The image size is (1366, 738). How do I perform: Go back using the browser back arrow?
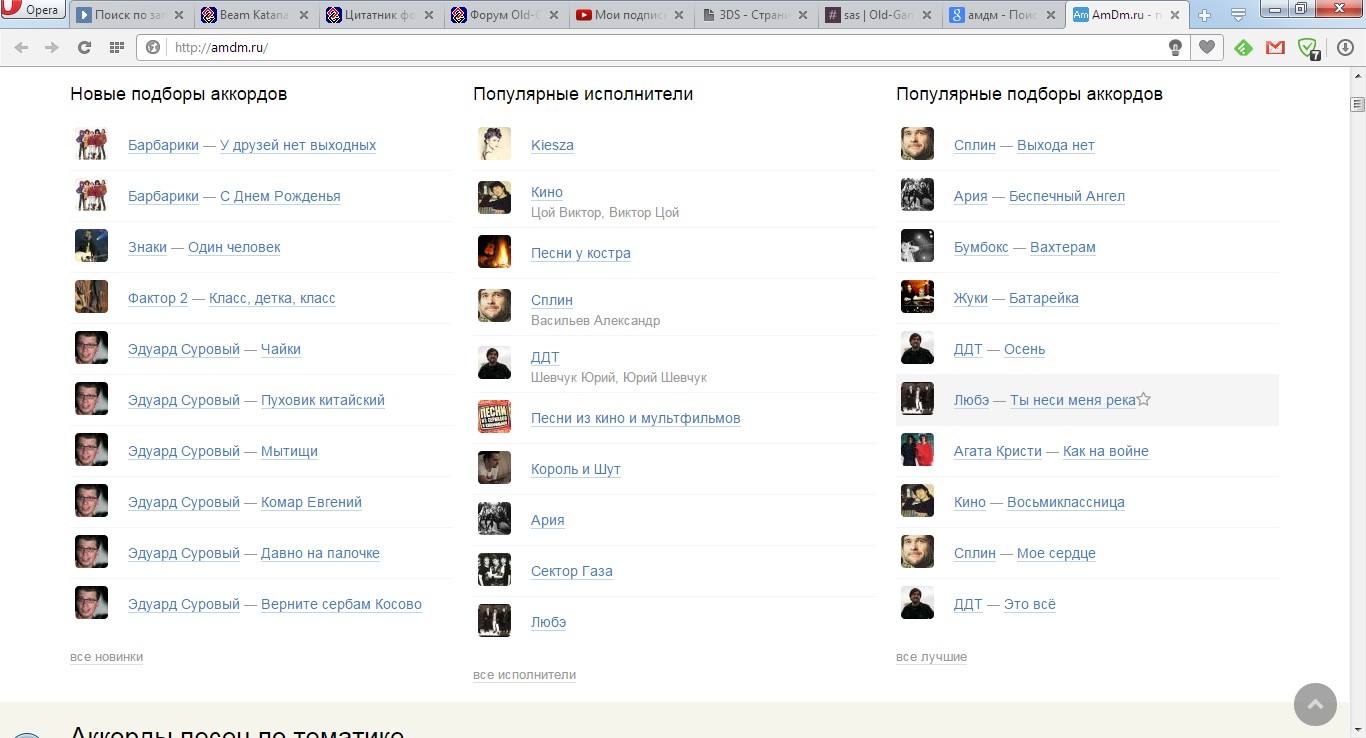tap(21, 47)
